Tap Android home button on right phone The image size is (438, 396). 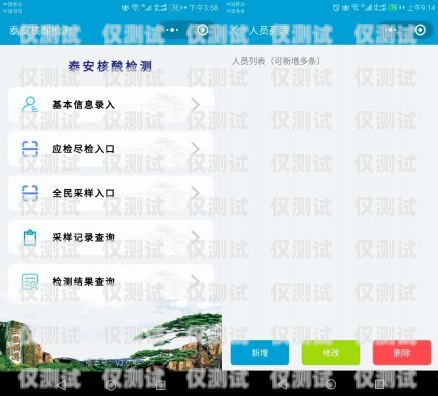pos(330,384)
